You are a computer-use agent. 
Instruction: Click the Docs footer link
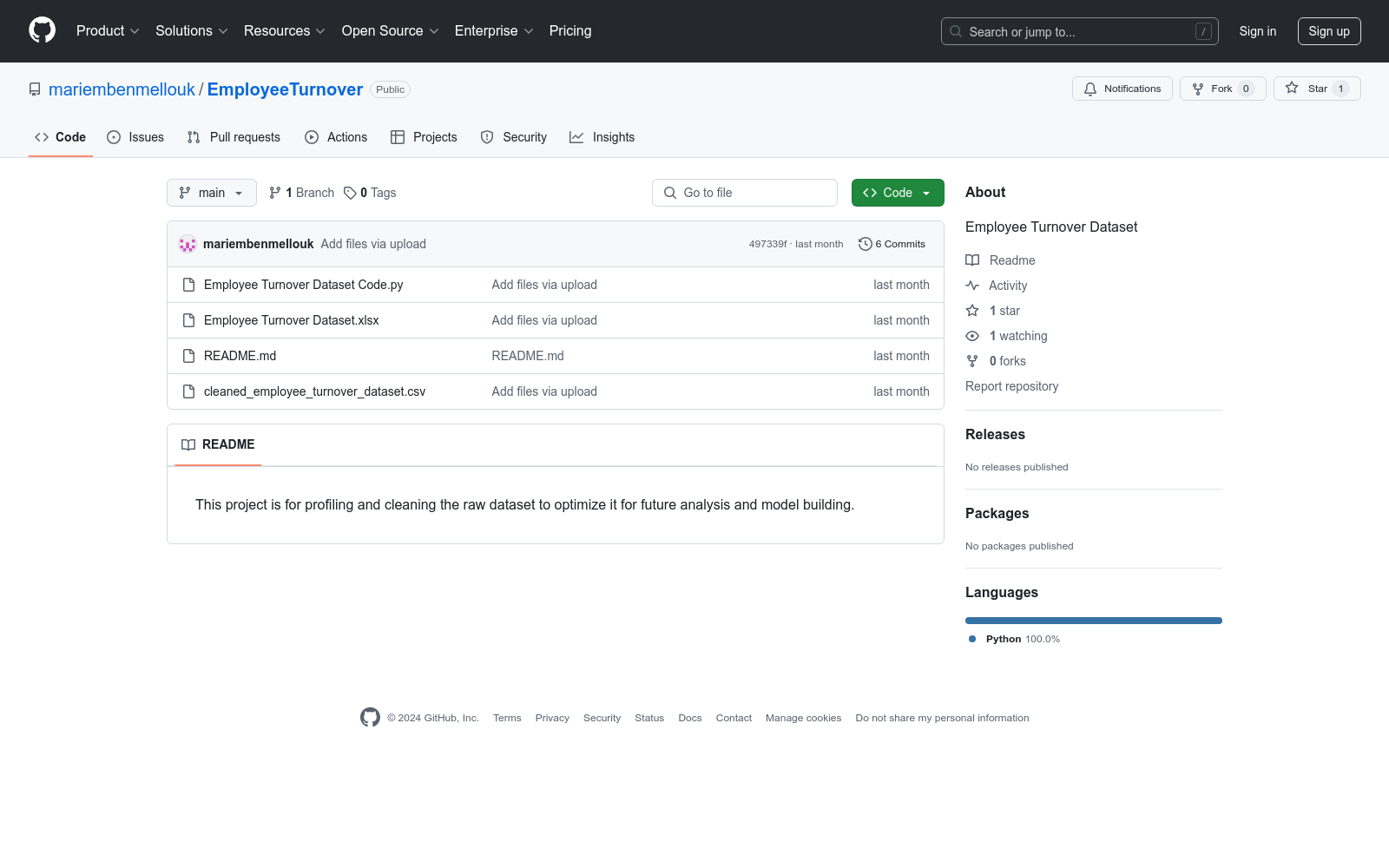[x=690, y=718]
